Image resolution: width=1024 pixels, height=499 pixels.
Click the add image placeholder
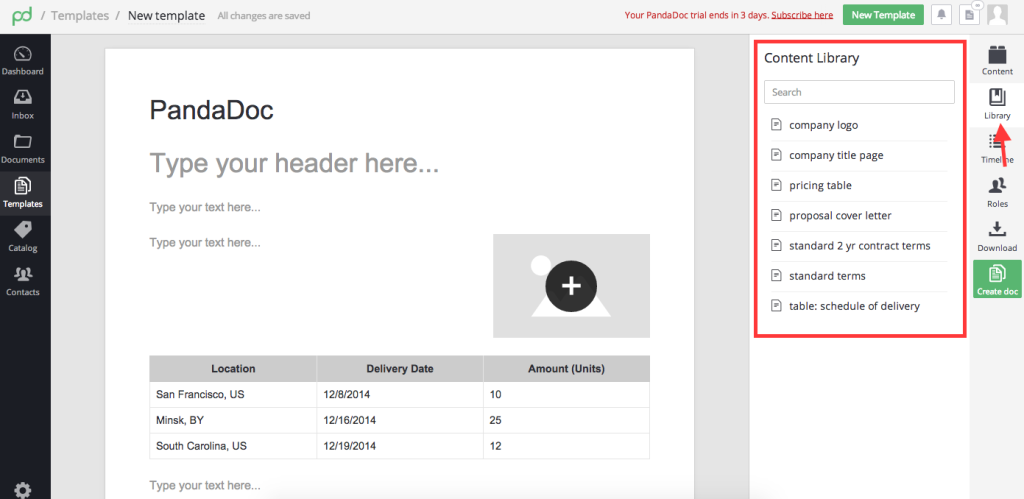point(571,286)
